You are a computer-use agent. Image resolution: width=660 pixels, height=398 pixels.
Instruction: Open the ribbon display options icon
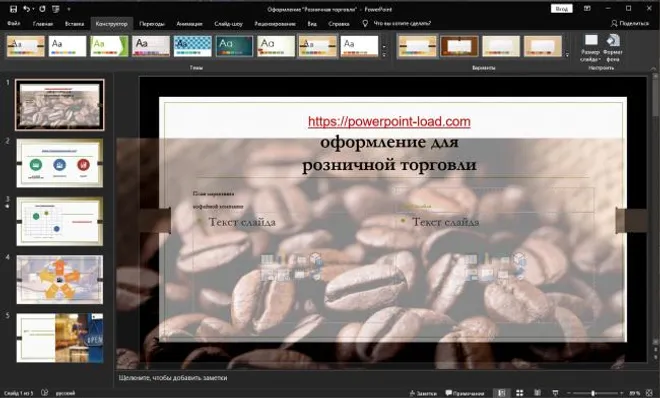[x=587, y=8]
